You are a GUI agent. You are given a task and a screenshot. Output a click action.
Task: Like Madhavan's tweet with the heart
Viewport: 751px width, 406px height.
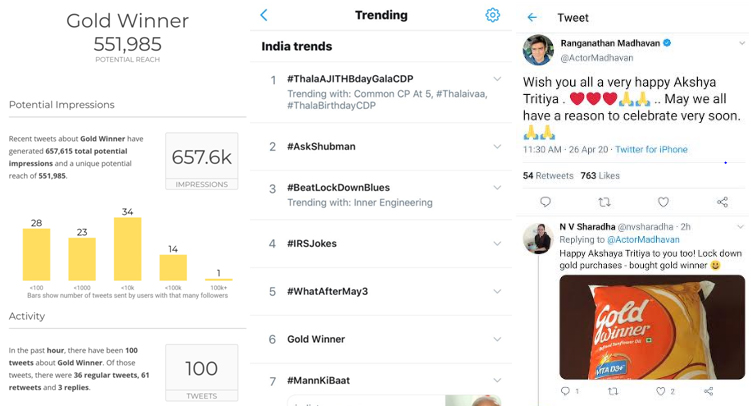pos(664,202)
